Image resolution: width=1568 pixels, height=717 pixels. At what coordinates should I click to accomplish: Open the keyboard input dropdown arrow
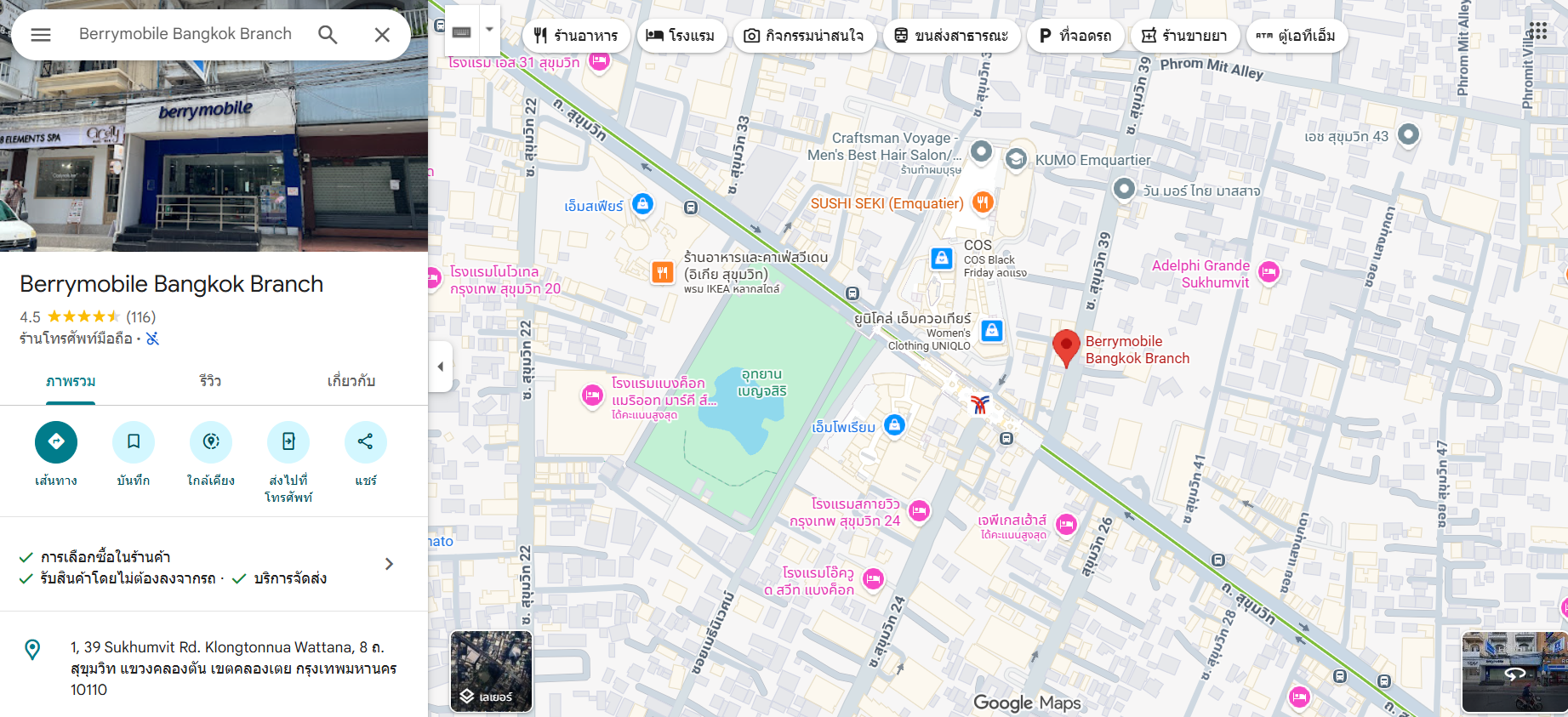489,29
